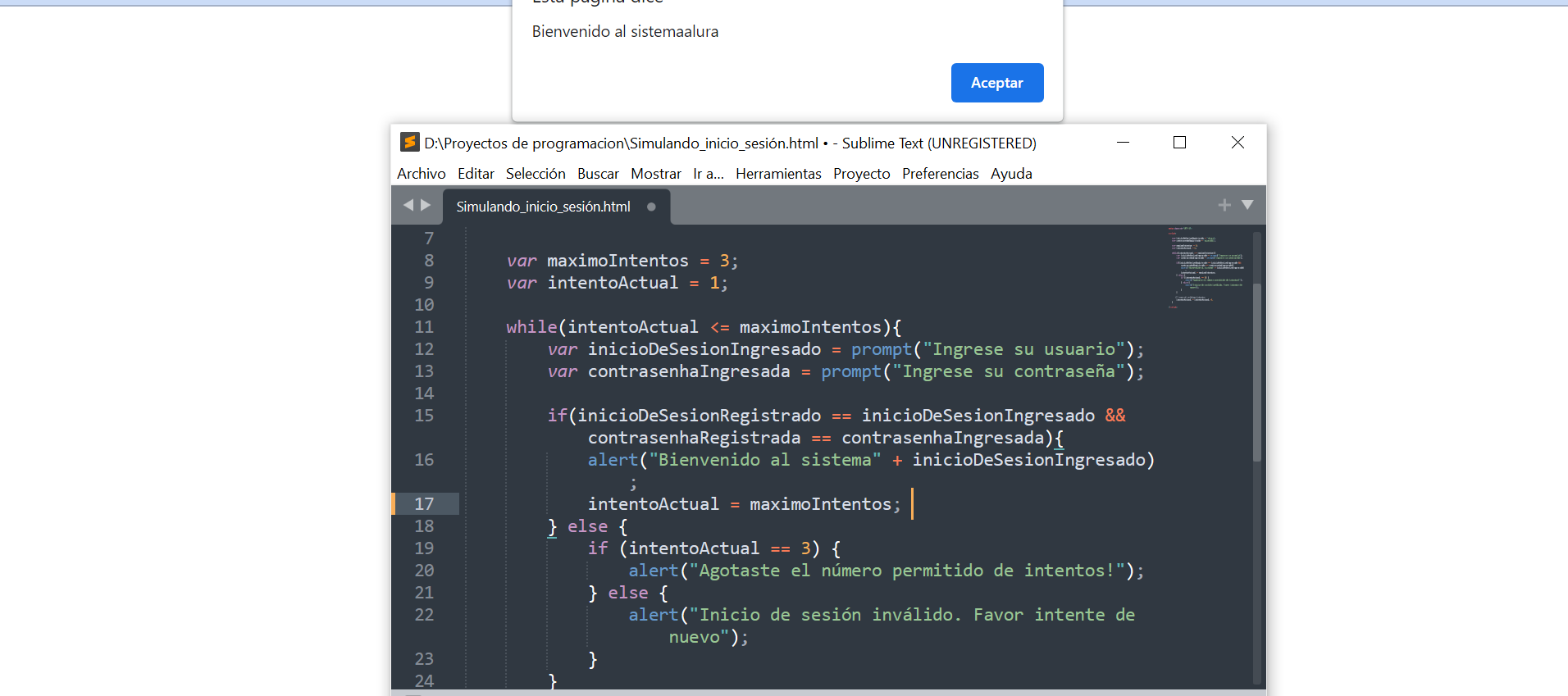Close tab via unsaved dot indicator
Image resolution: width=1568 pixels, height=696 pixels.
coord(651,207)
